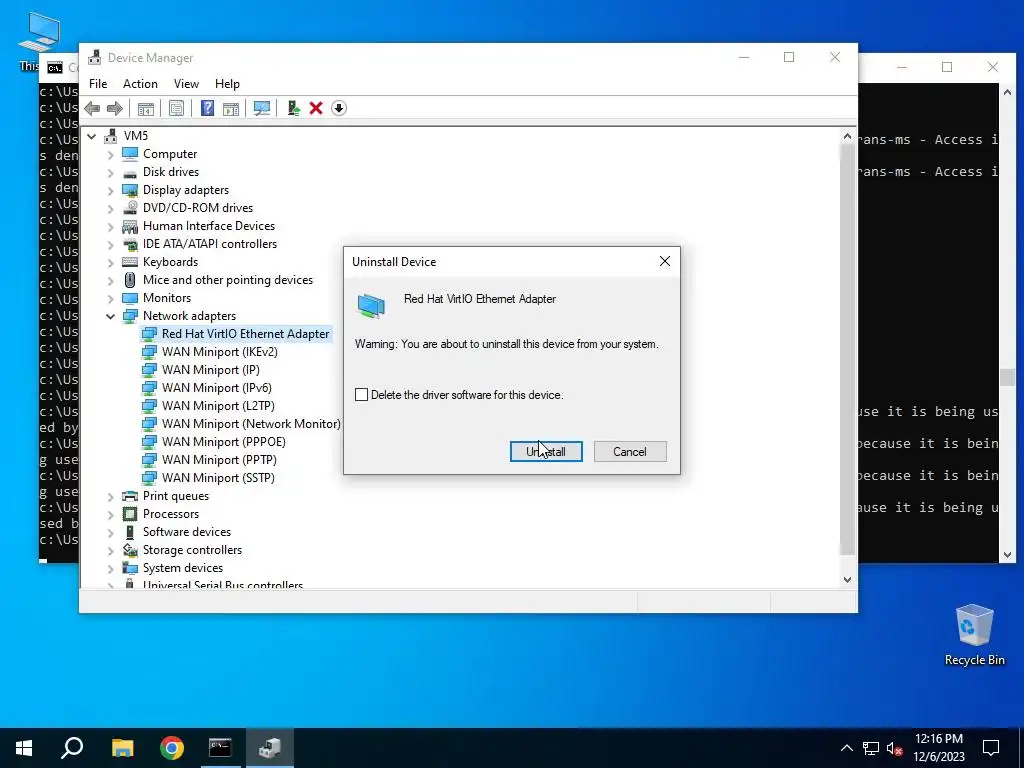
Task: Open the Action menu
Action: 140,84
